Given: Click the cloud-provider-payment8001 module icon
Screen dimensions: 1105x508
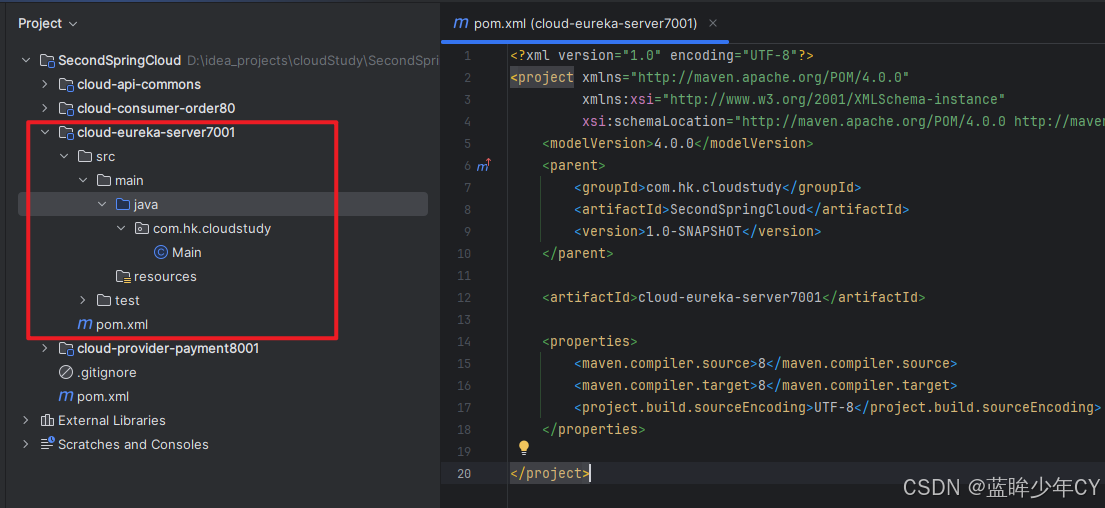Looking at the screenshot, I should pos(66,349).
